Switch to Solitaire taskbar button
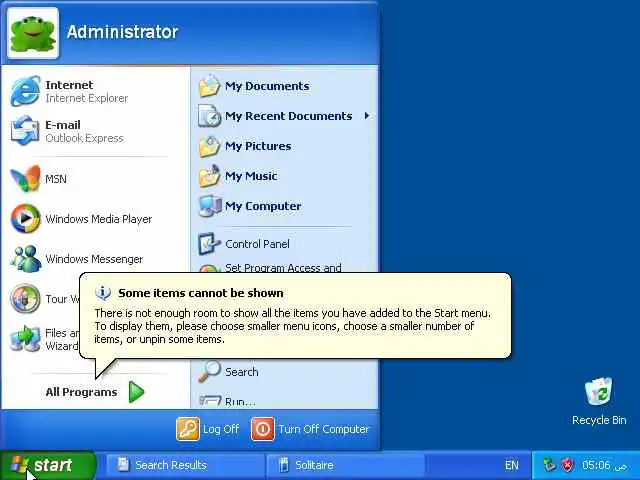This screenshot has height=480, width=640. pos(345,465)
